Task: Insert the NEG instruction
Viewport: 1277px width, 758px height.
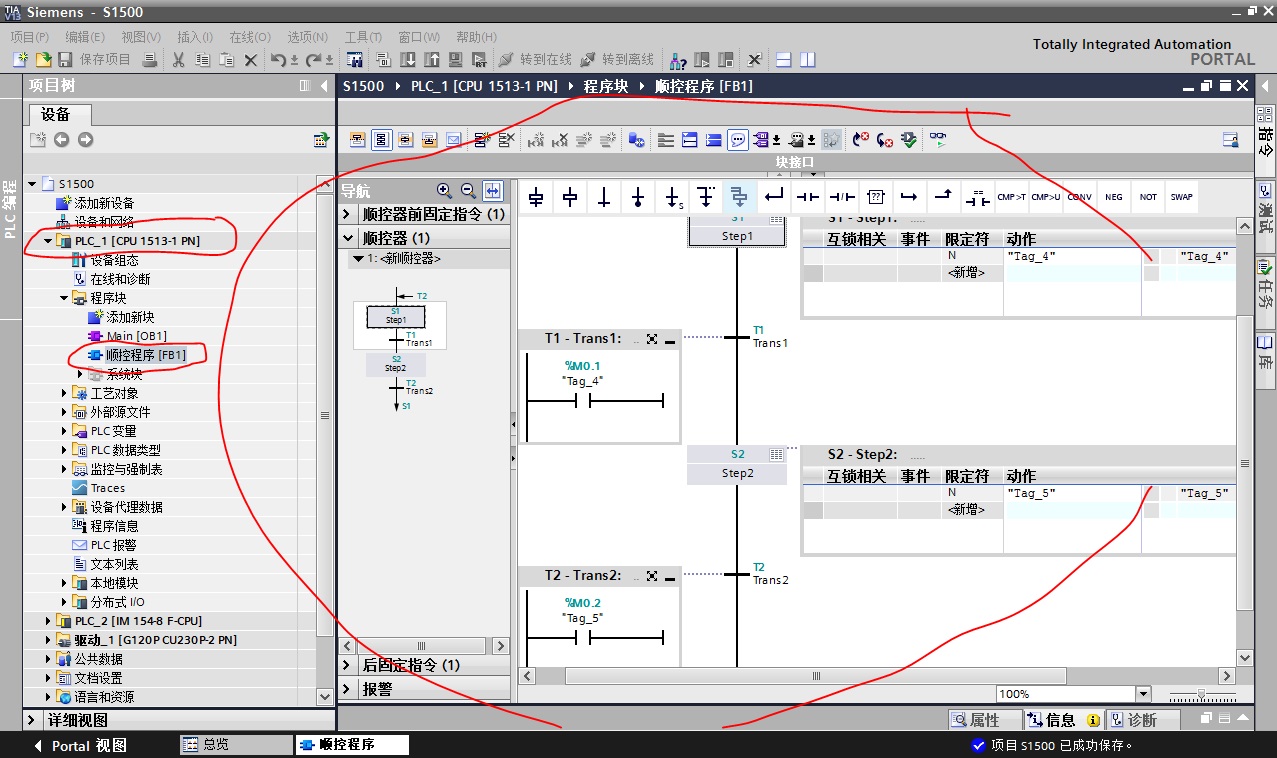Action: 1114,197
